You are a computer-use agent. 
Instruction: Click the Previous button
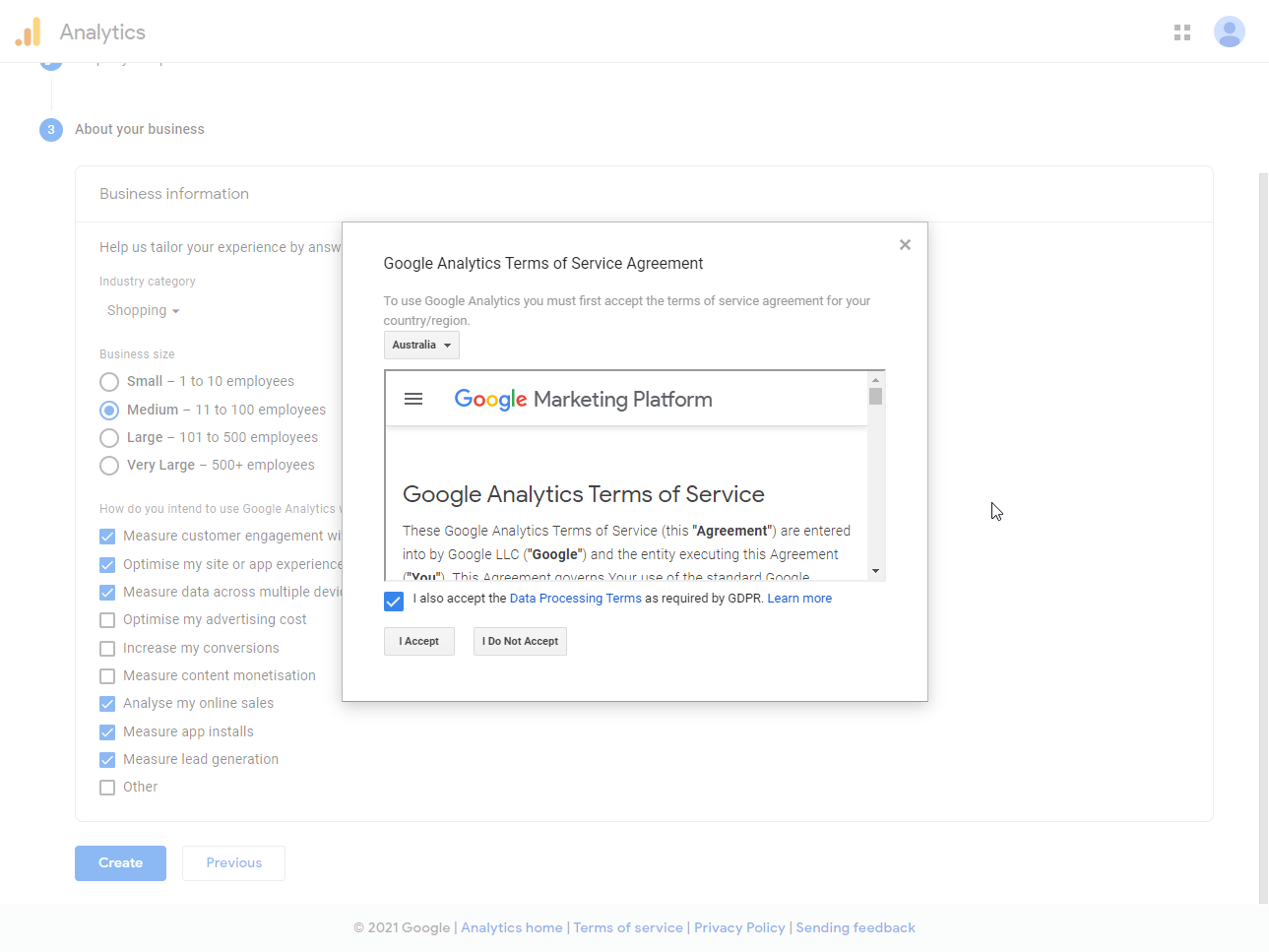point(233,863)
